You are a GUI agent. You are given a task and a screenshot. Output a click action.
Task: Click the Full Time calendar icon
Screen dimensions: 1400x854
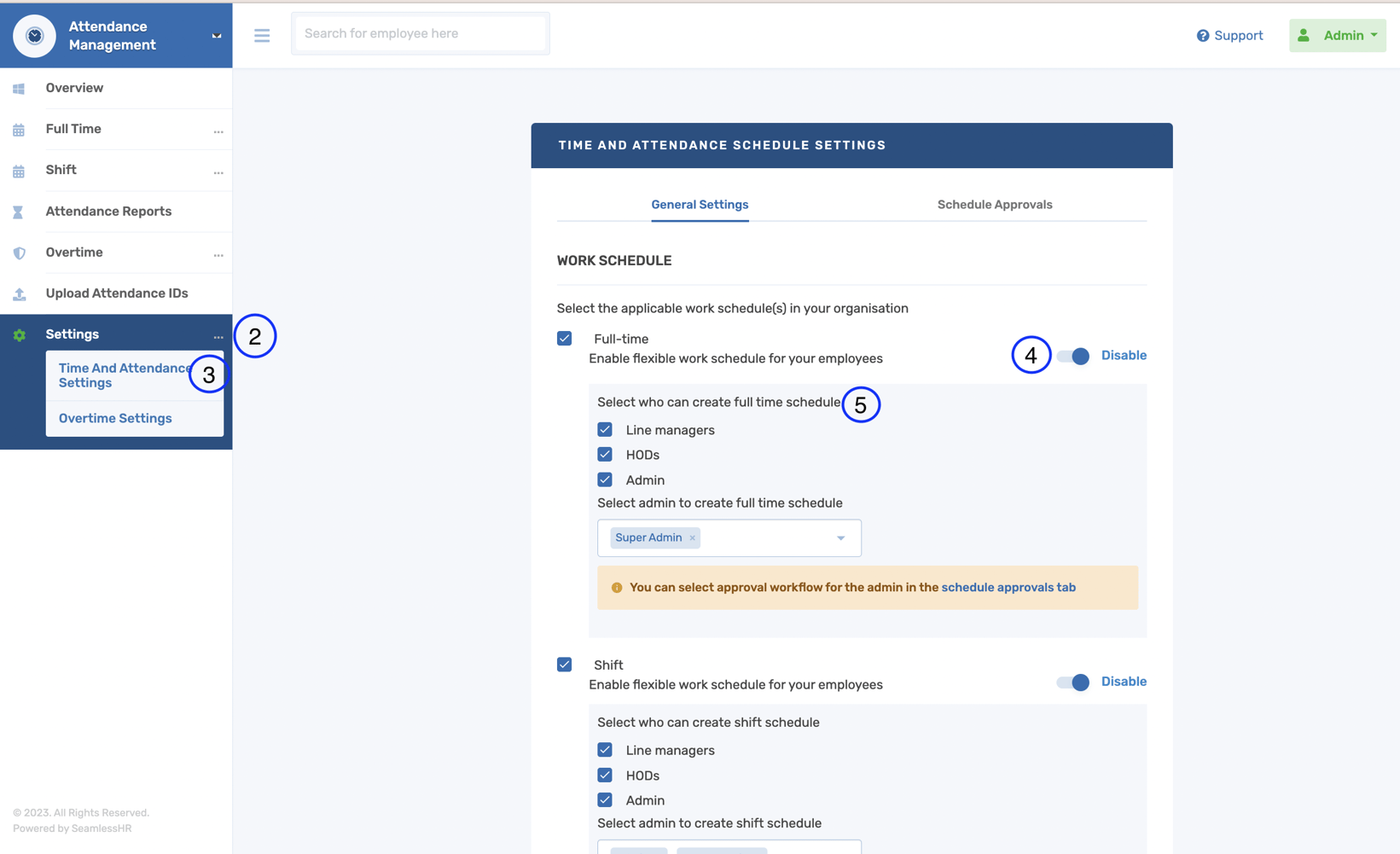tap(19, 129)
